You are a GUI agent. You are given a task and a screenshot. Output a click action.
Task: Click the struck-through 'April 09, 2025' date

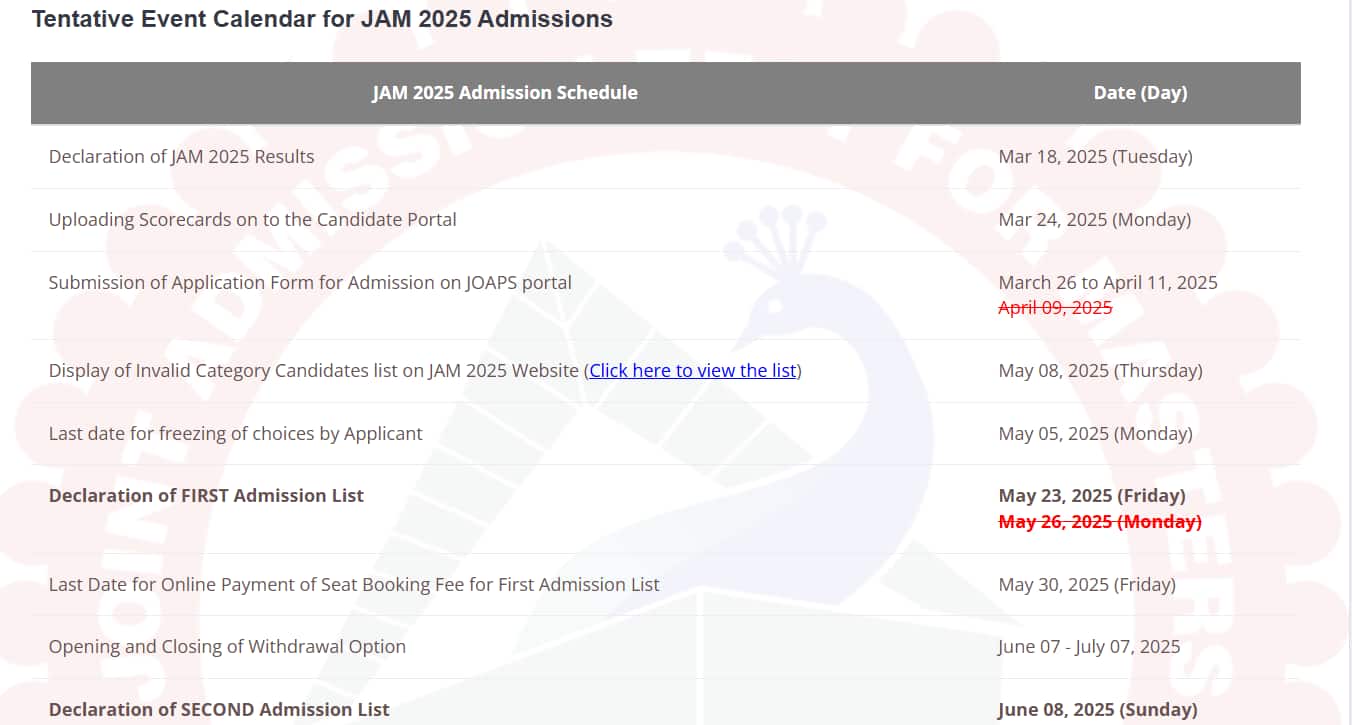pyautogui.click(x=1055, y=308)
